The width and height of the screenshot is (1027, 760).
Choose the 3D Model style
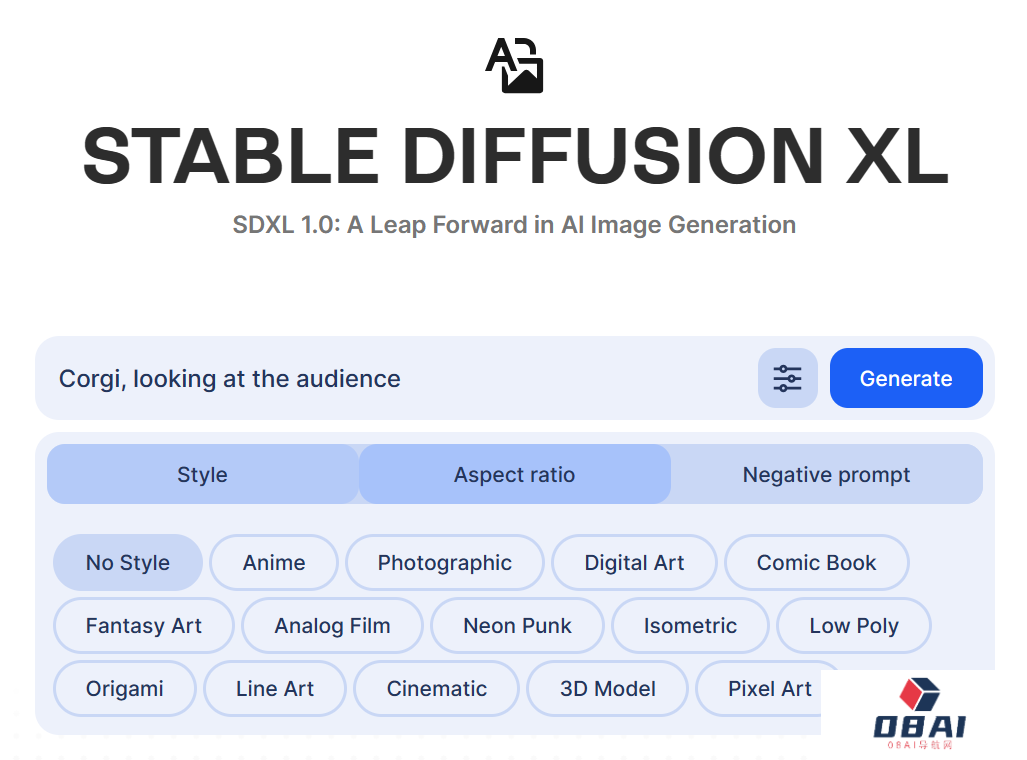coord(608,689)
